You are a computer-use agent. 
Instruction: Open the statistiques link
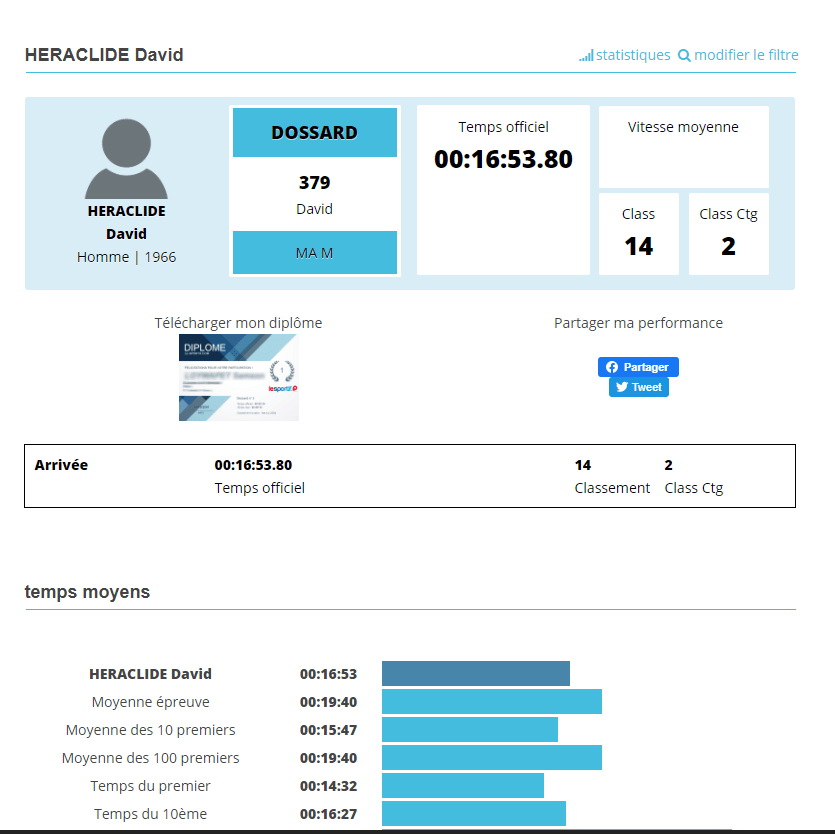click(x=632, y=55)
